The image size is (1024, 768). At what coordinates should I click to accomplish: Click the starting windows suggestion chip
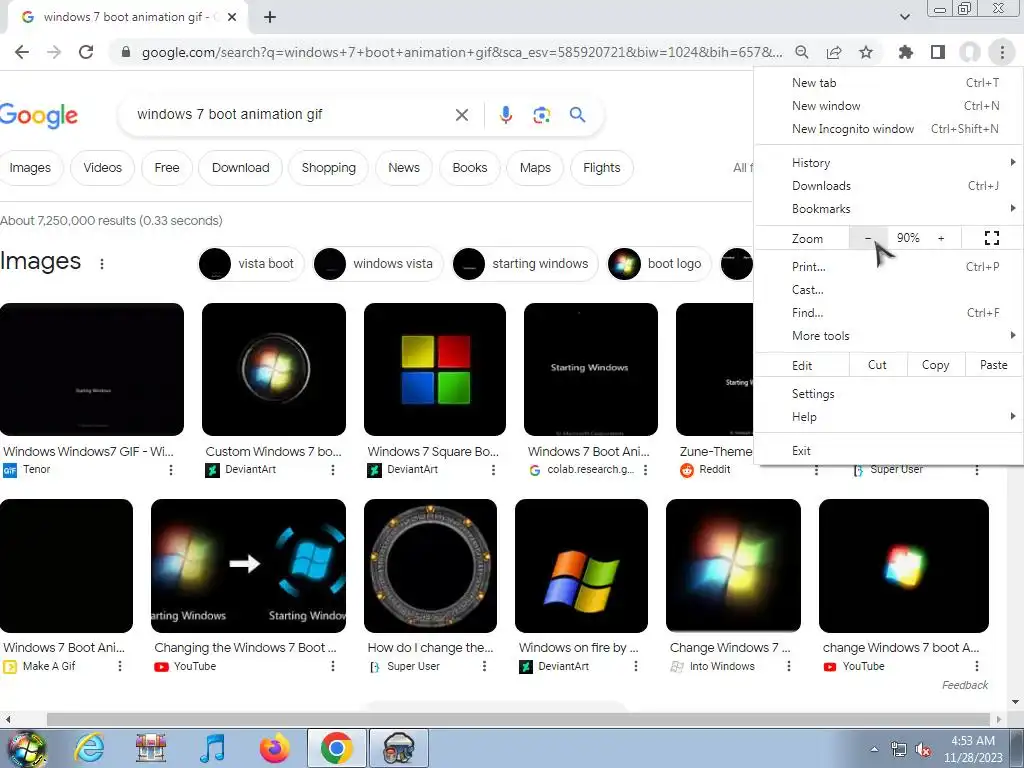click(x=525, y=264)
